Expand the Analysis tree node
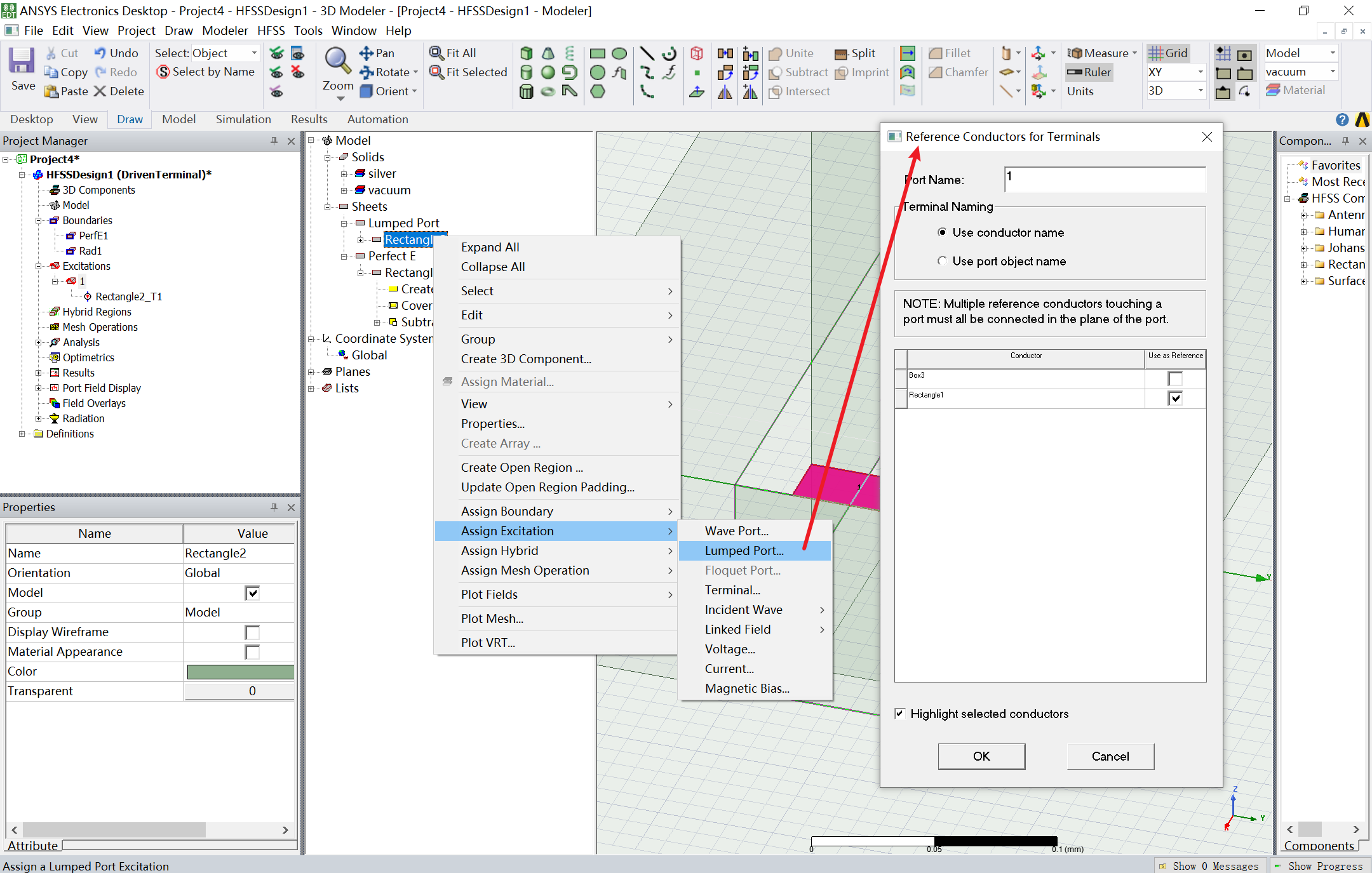 point(39,342)
